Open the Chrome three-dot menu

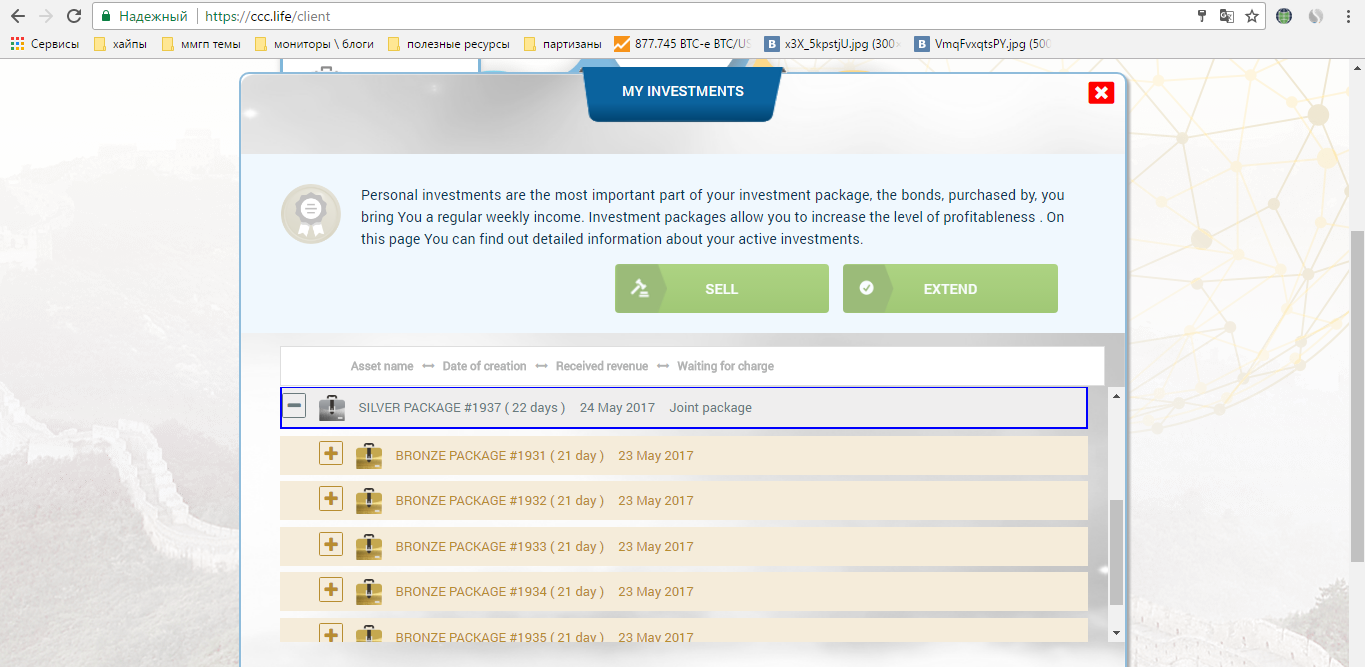(1346, 16)
